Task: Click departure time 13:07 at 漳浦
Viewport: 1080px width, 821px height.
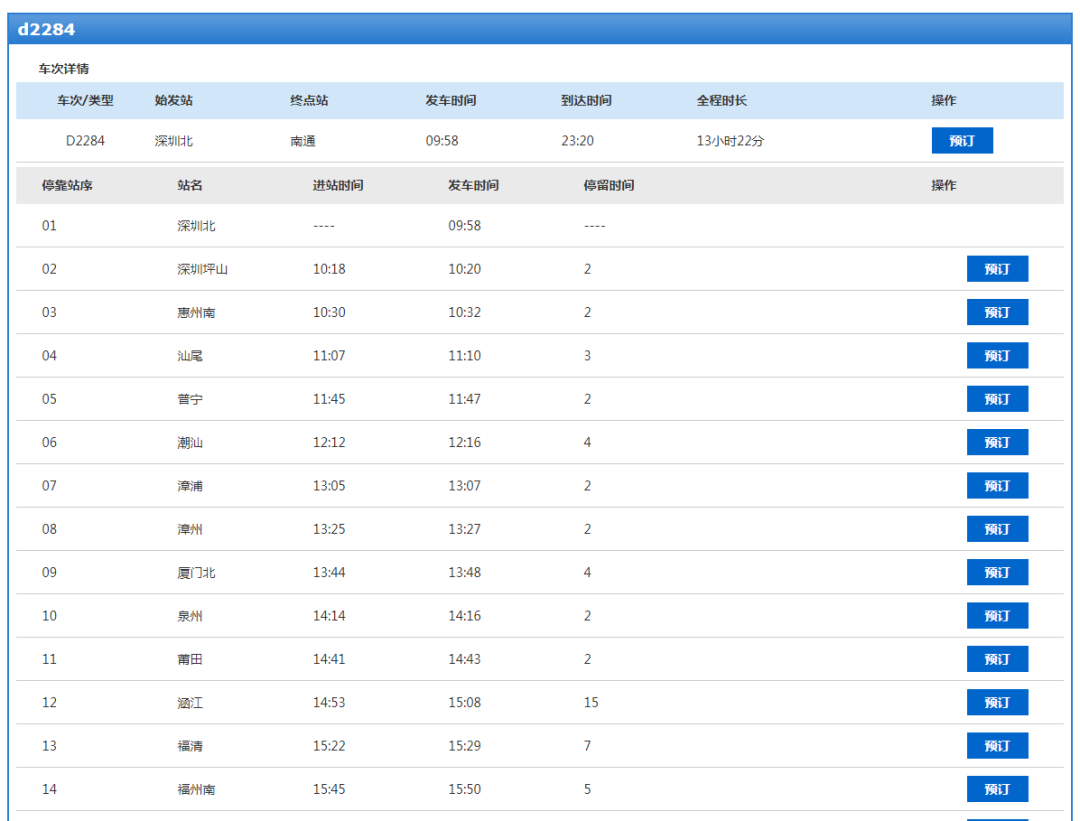Action: pyautogui.click(x=465, y=486)
